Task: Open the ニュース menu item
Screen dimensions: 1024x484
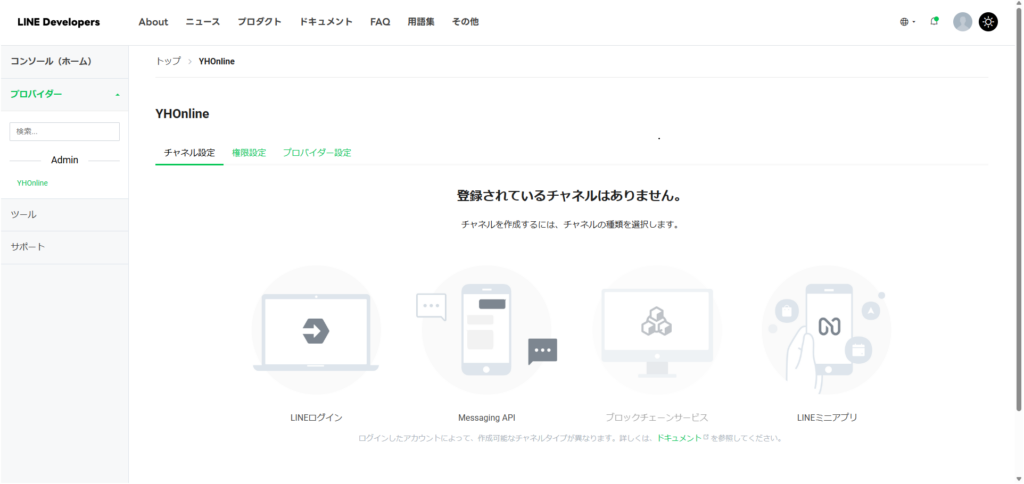Action: tap(202, 22)
